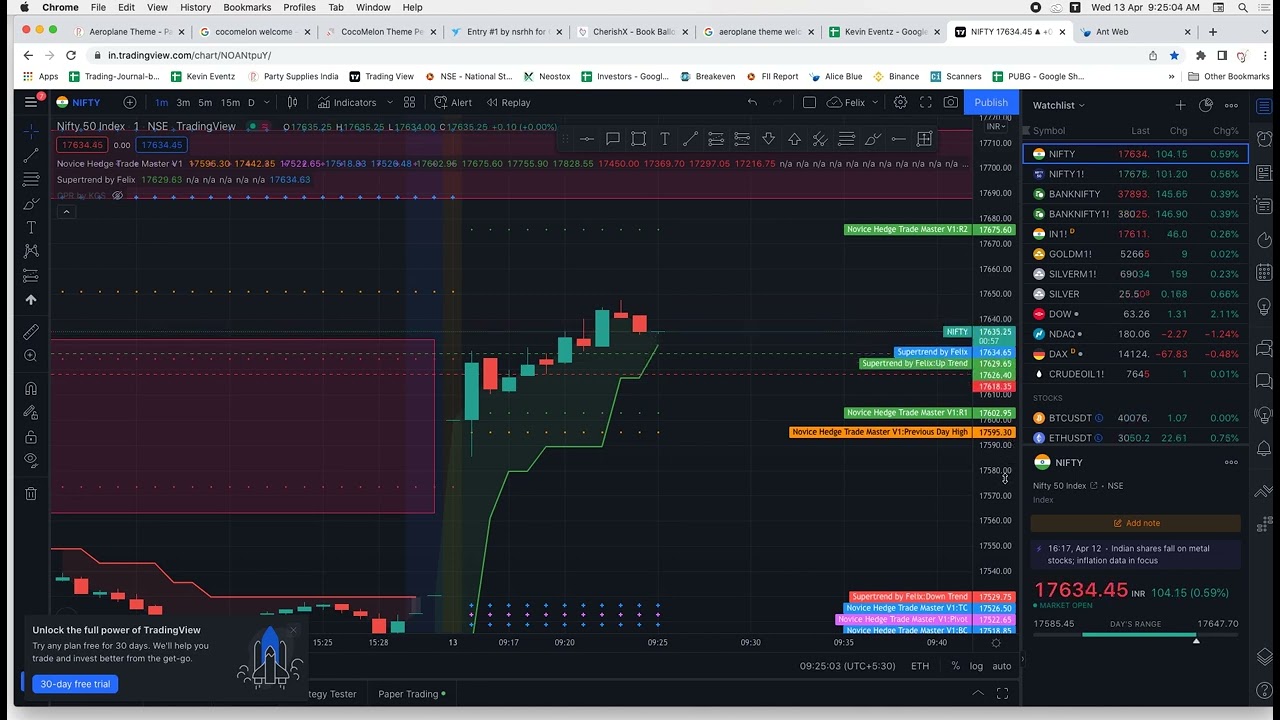The width and height of the screenshot is (1280, 720).
Task: Select the arrow up icon tool
Action: coord(31,300)
